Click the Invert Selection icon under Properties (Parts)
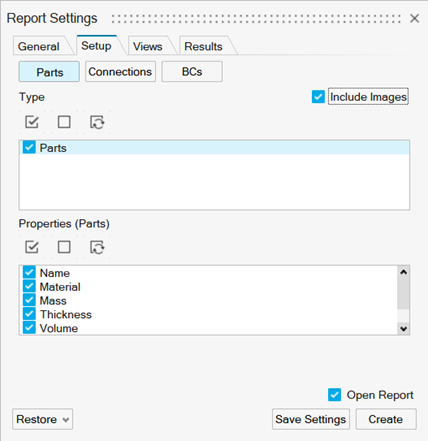Screen dimensions: 428x441 (x=97, y=247)
